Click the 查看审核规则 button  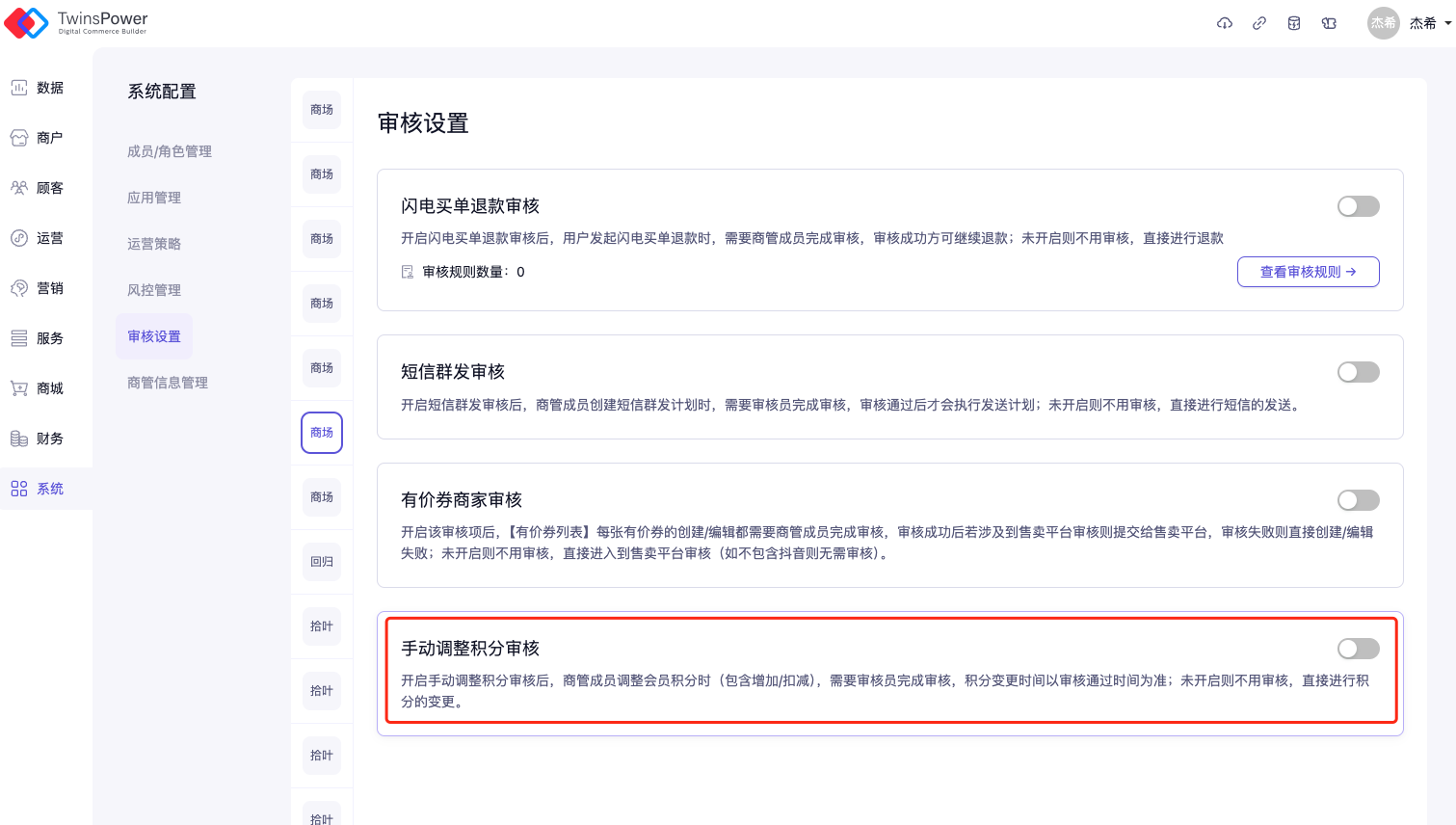1308,272
